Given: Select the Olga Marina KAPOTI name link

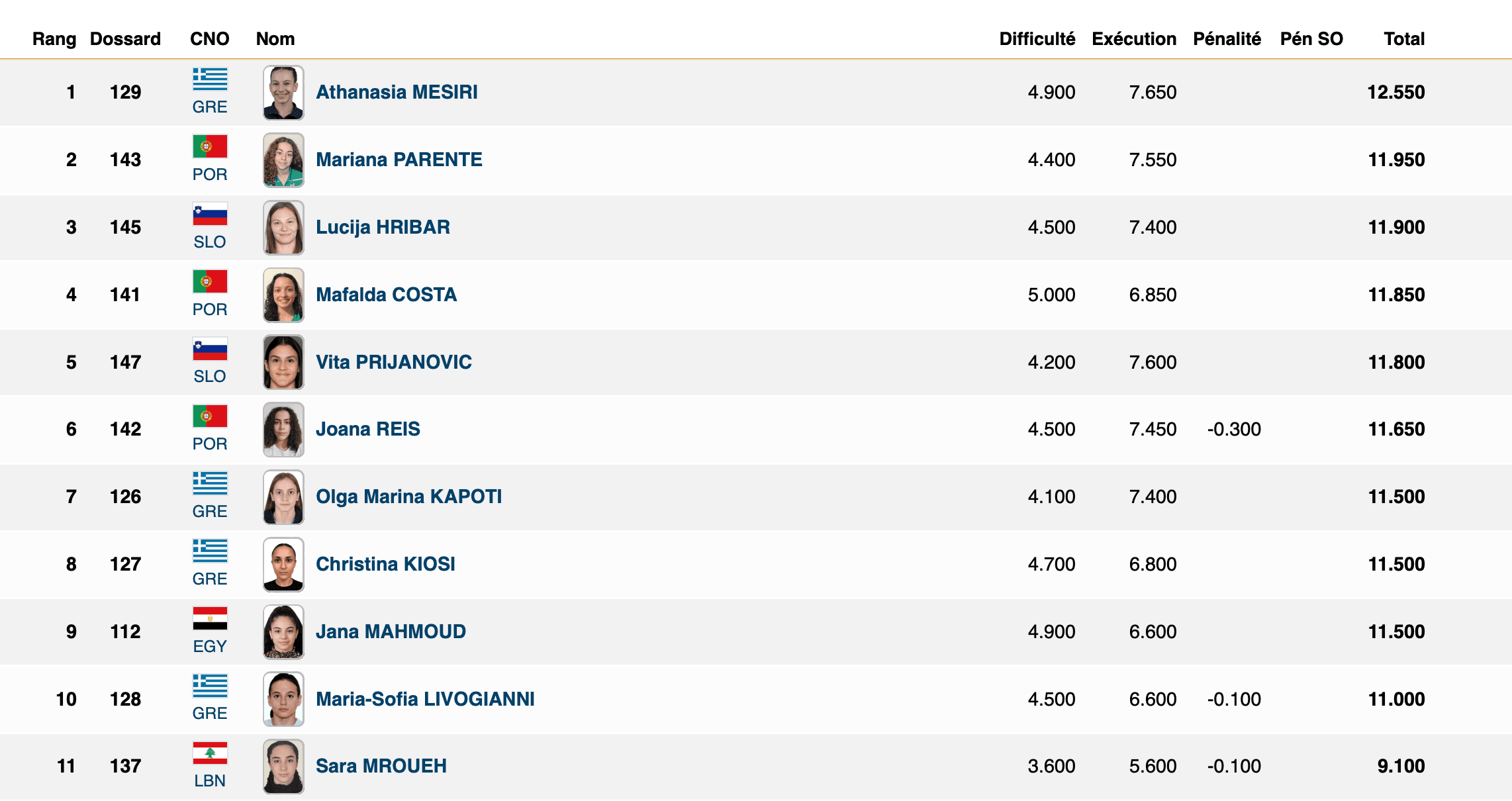Looking at the screenshot, I should (408, 496).
